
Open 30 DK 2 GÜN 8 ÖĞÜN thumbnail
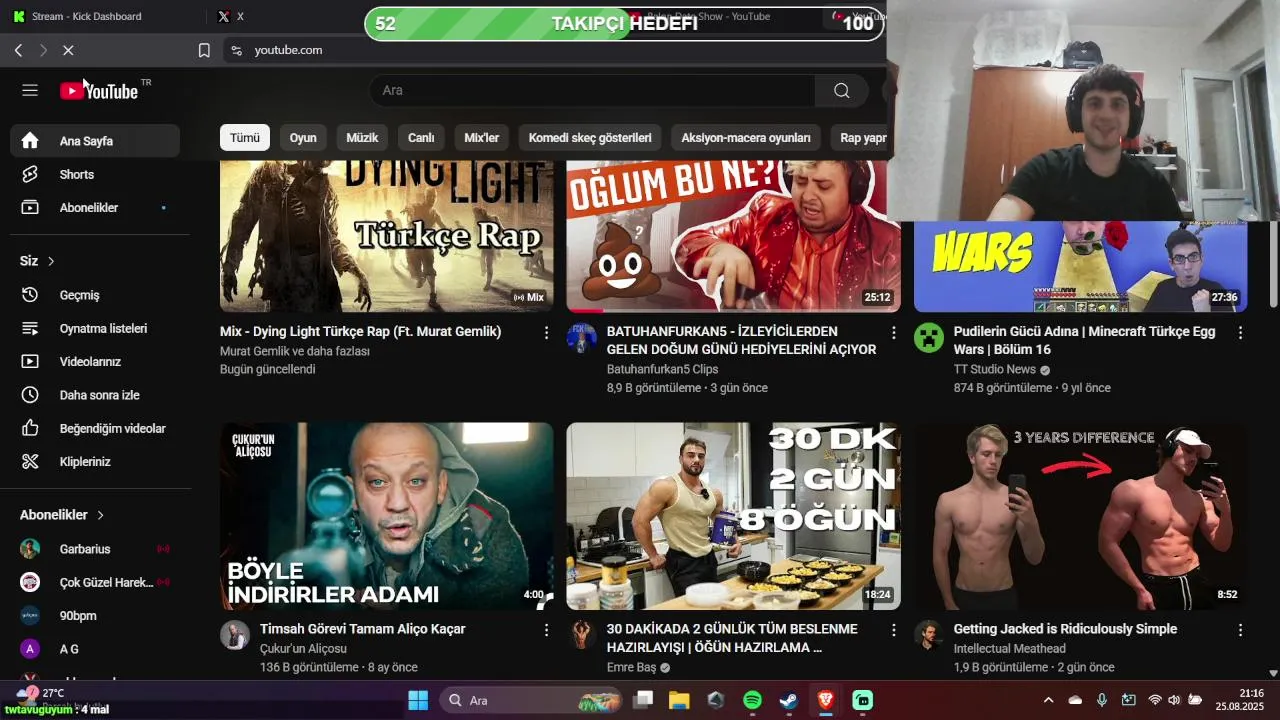point(733,516)
